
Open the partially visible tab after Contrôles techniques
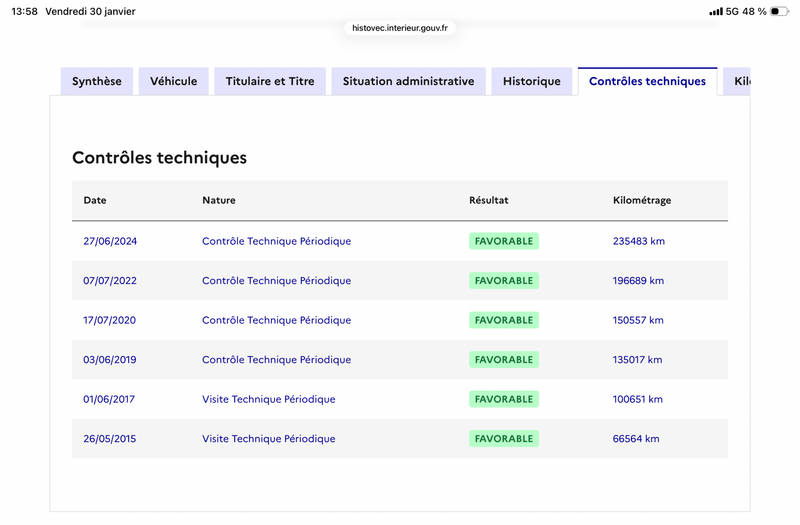[x=739, y=81]
